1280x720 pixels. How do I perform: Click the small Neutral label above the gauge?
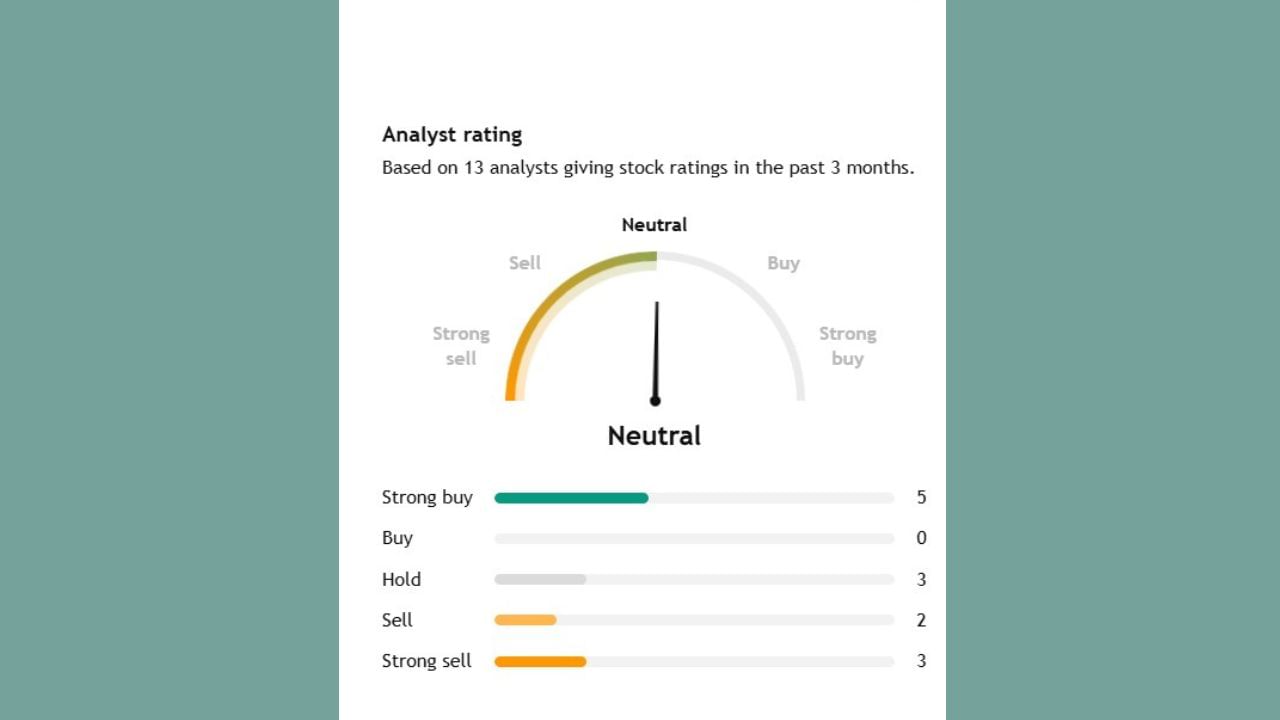(654, 225)
